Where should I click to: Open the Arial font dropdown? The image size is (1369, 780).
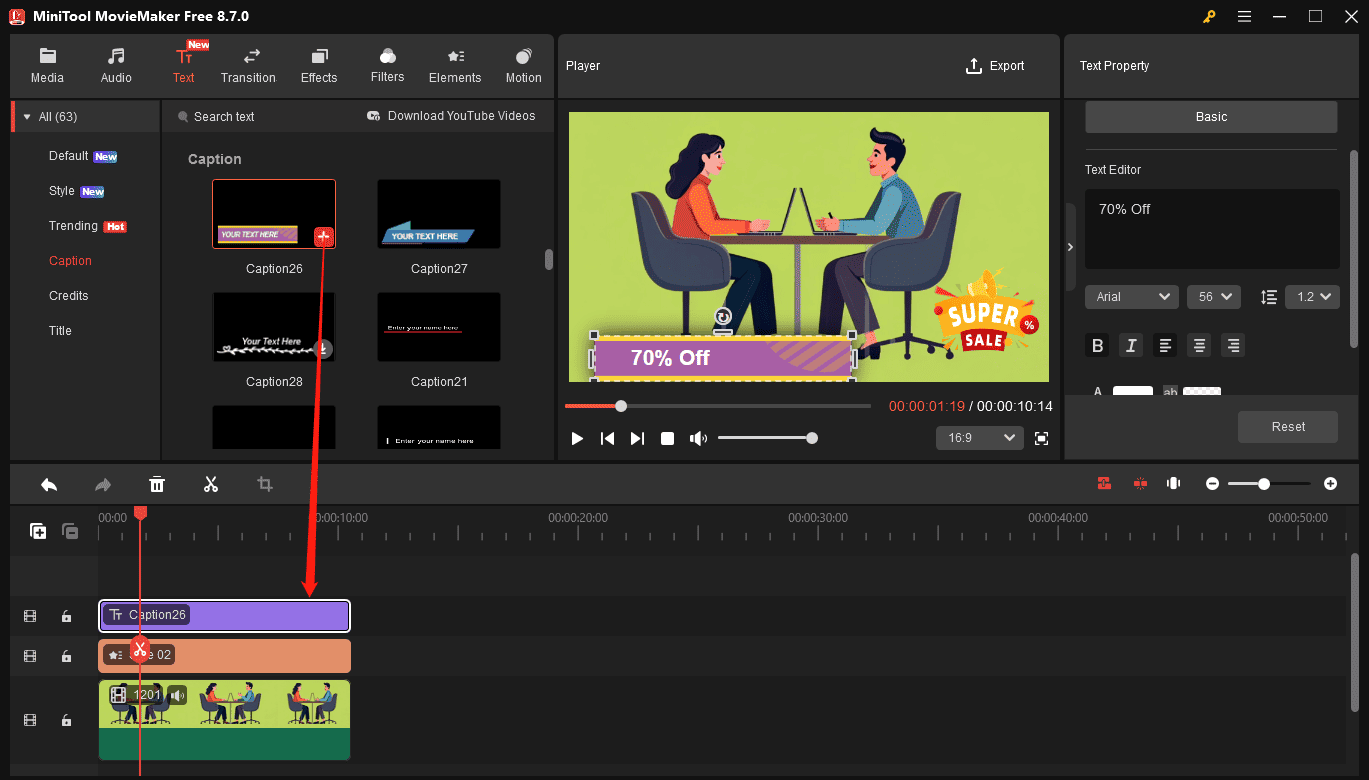[x=1132, y=297]
